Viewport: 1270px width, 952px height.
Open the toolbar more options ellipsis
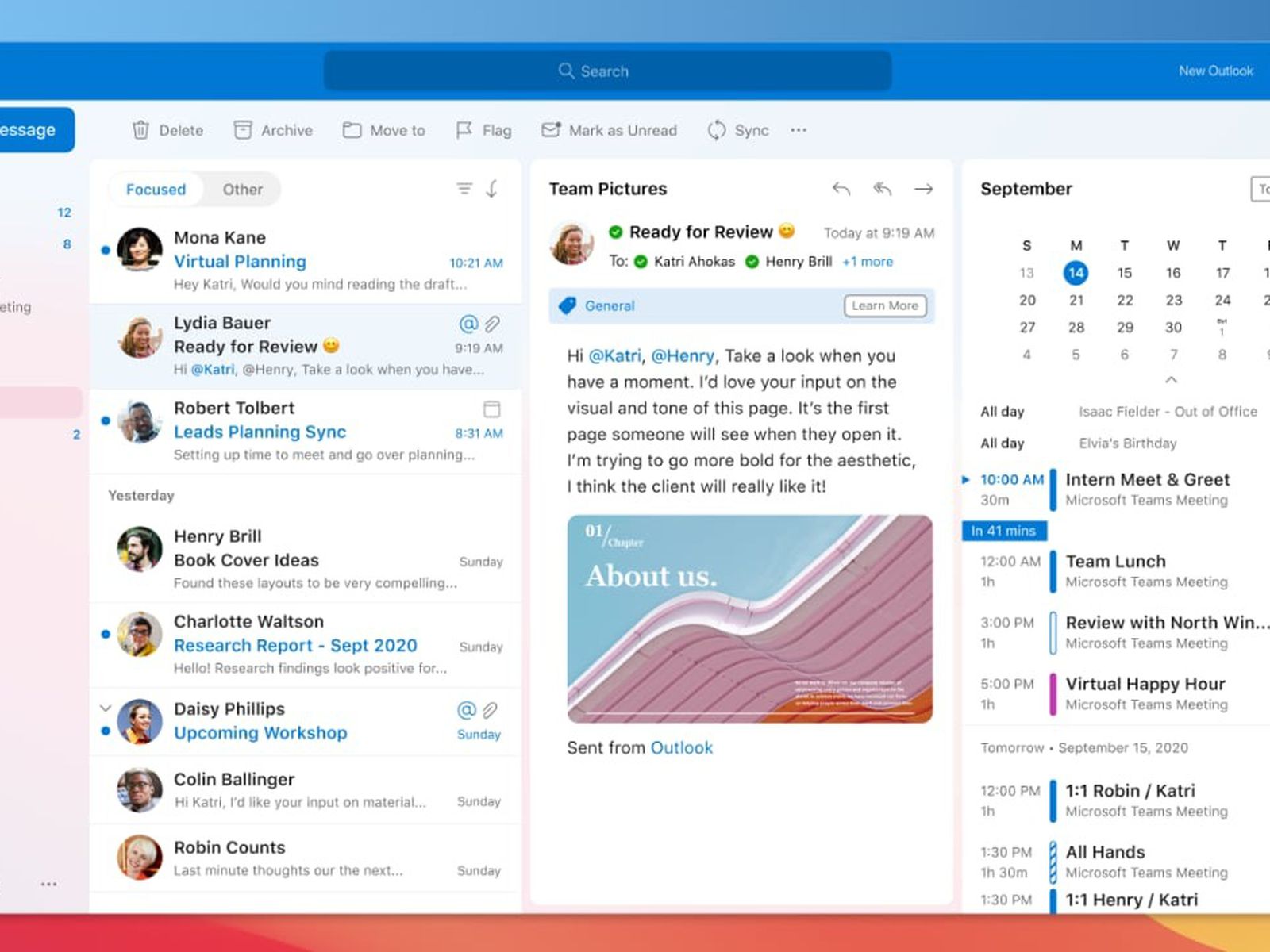[x=799, y=130]
